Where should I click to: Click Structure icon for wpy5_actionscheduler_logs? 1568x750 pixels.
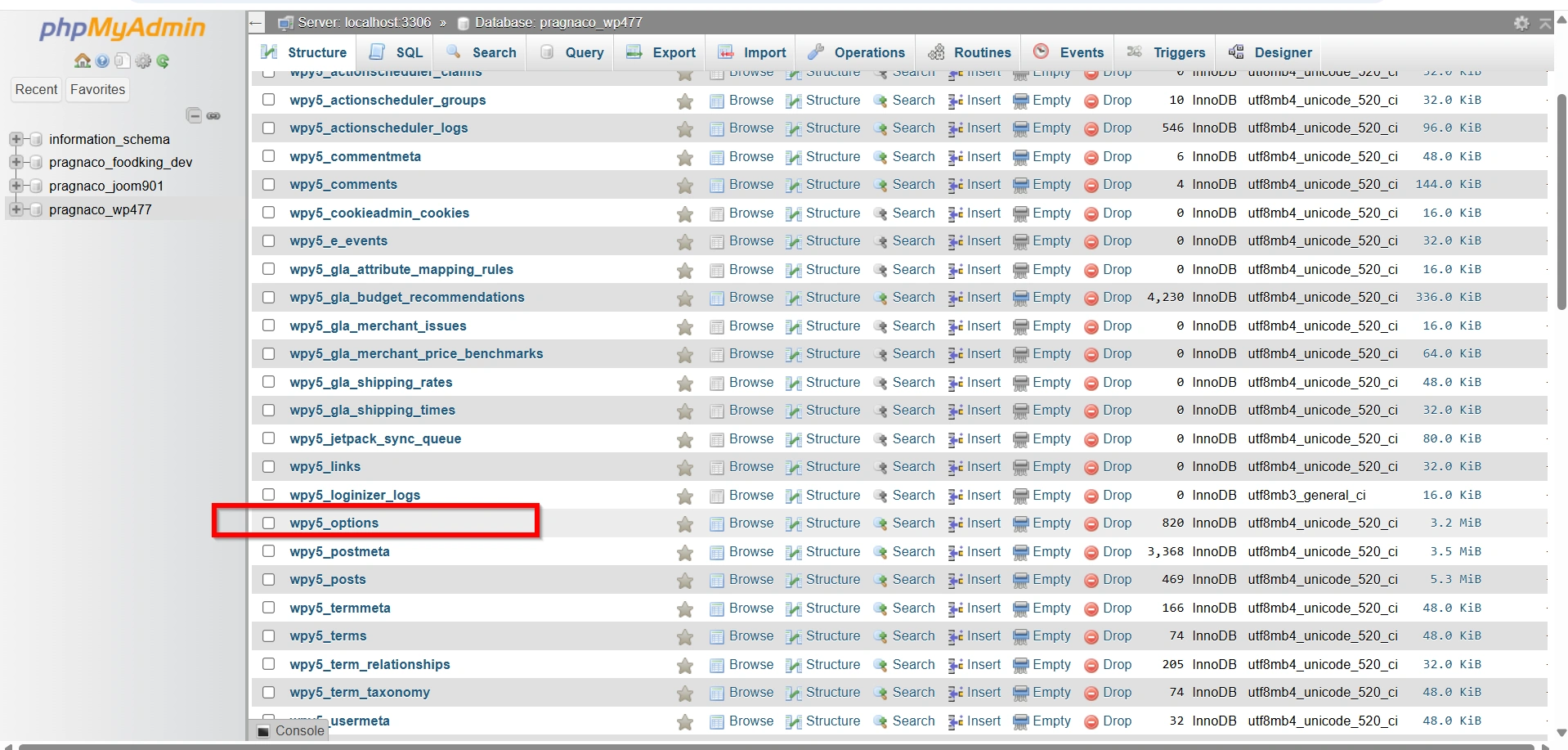[793, 129]
